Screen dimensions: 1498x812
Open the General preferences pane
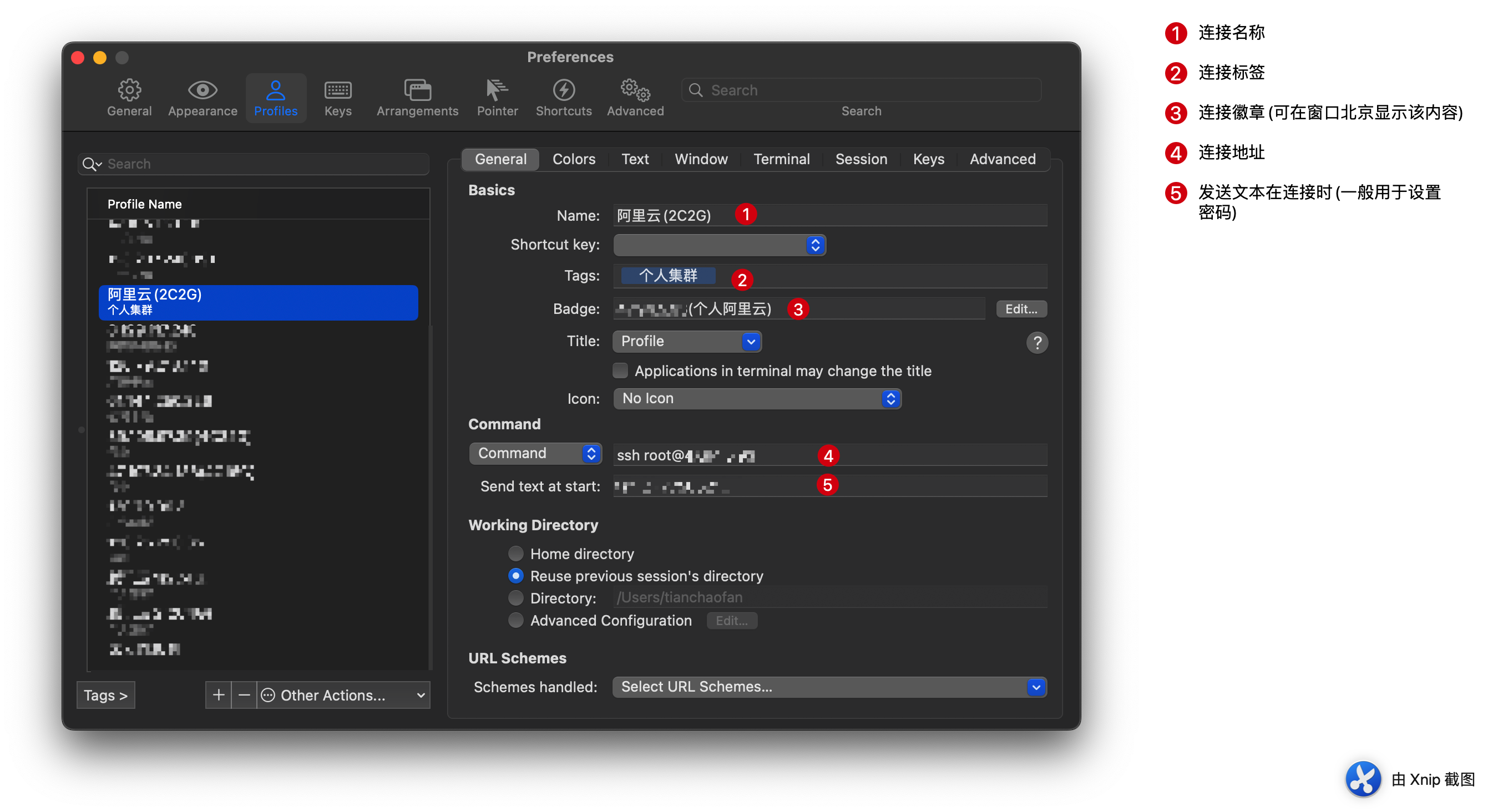pos(129,98)
